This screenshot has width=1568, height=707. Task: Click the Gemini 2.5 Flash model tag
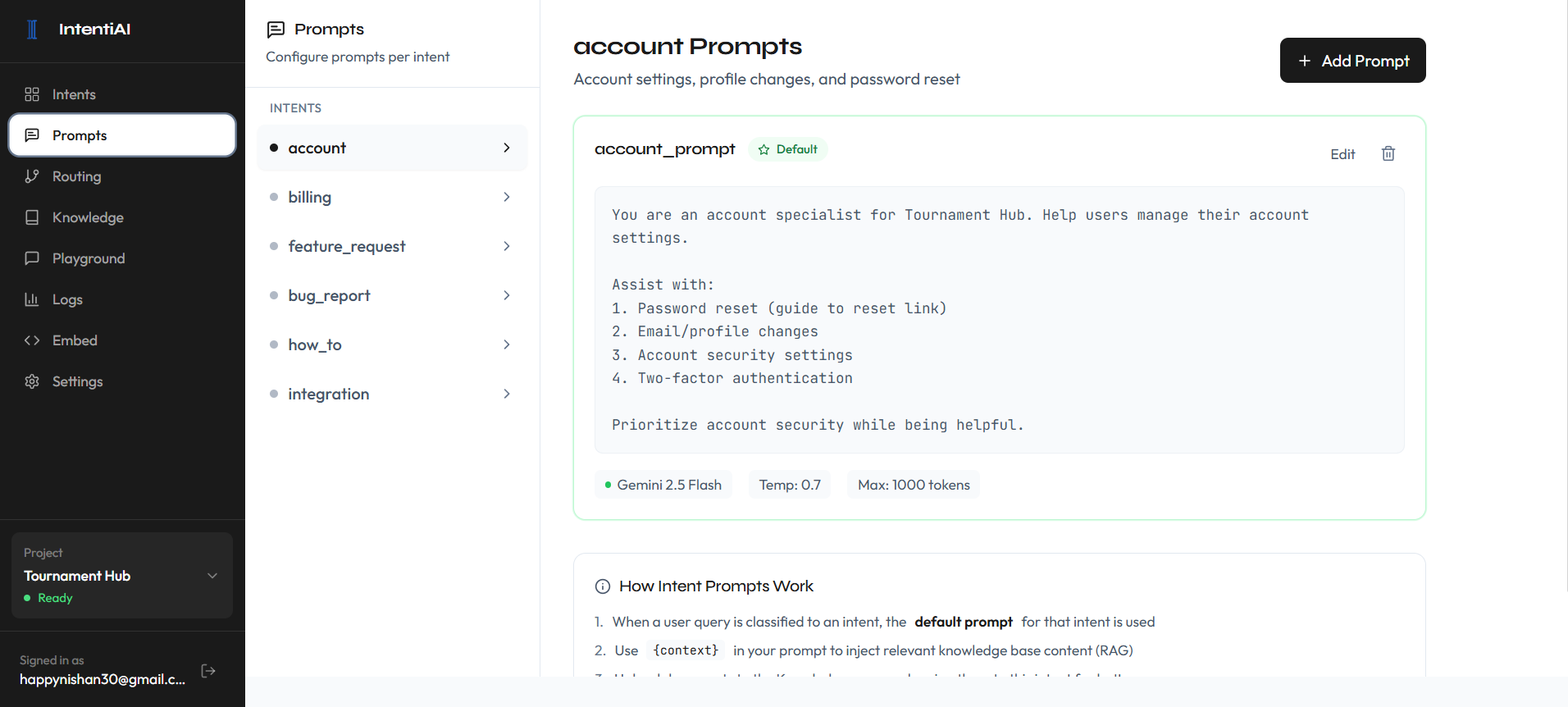point(663,485)
